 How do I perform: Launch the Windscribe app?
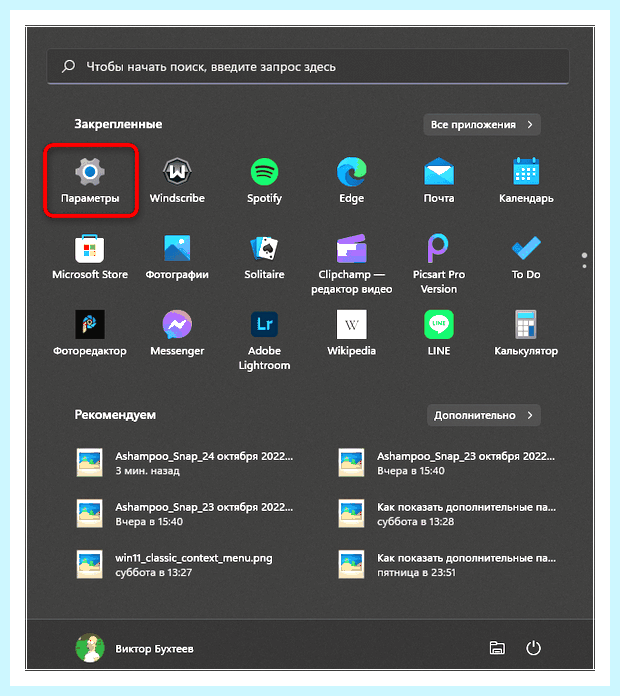point(177,180)
